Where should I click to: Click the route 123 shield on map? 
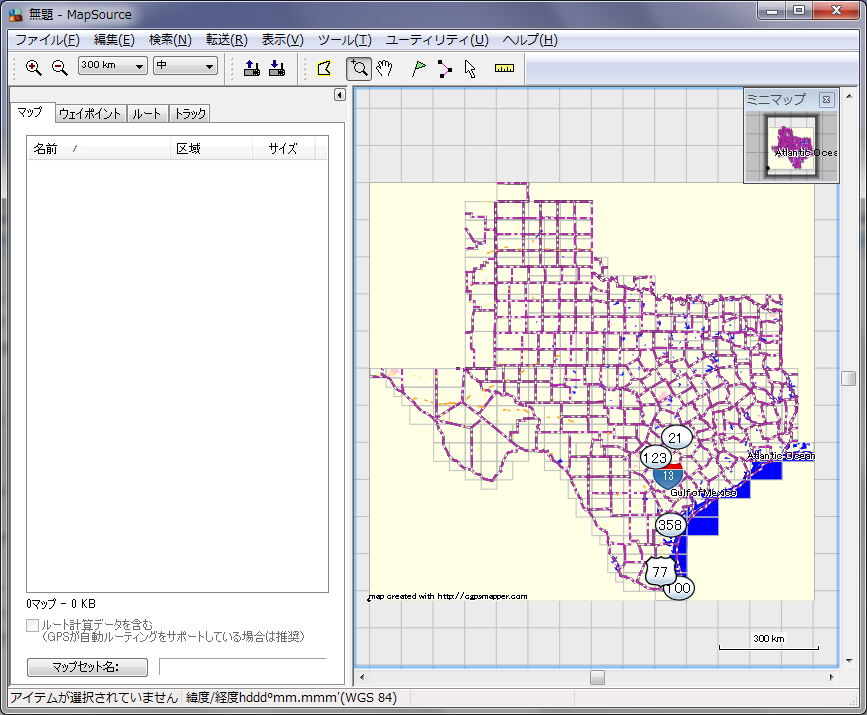click(656, 458)
